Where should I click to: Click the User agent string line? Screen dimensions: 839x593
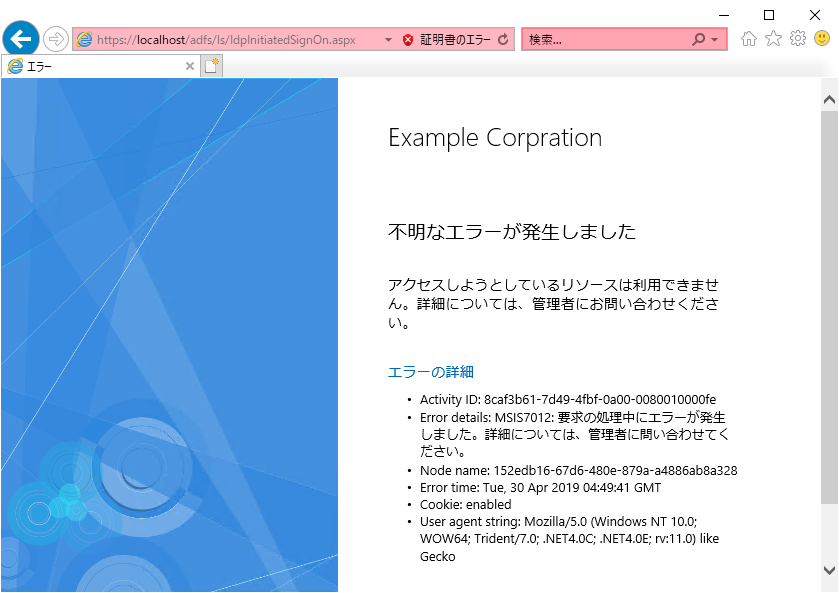click(x=569, y=539)
